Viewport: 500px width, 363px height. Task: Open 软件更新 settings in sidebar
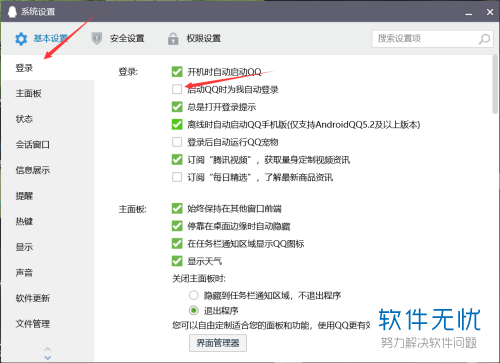point(48,298)
